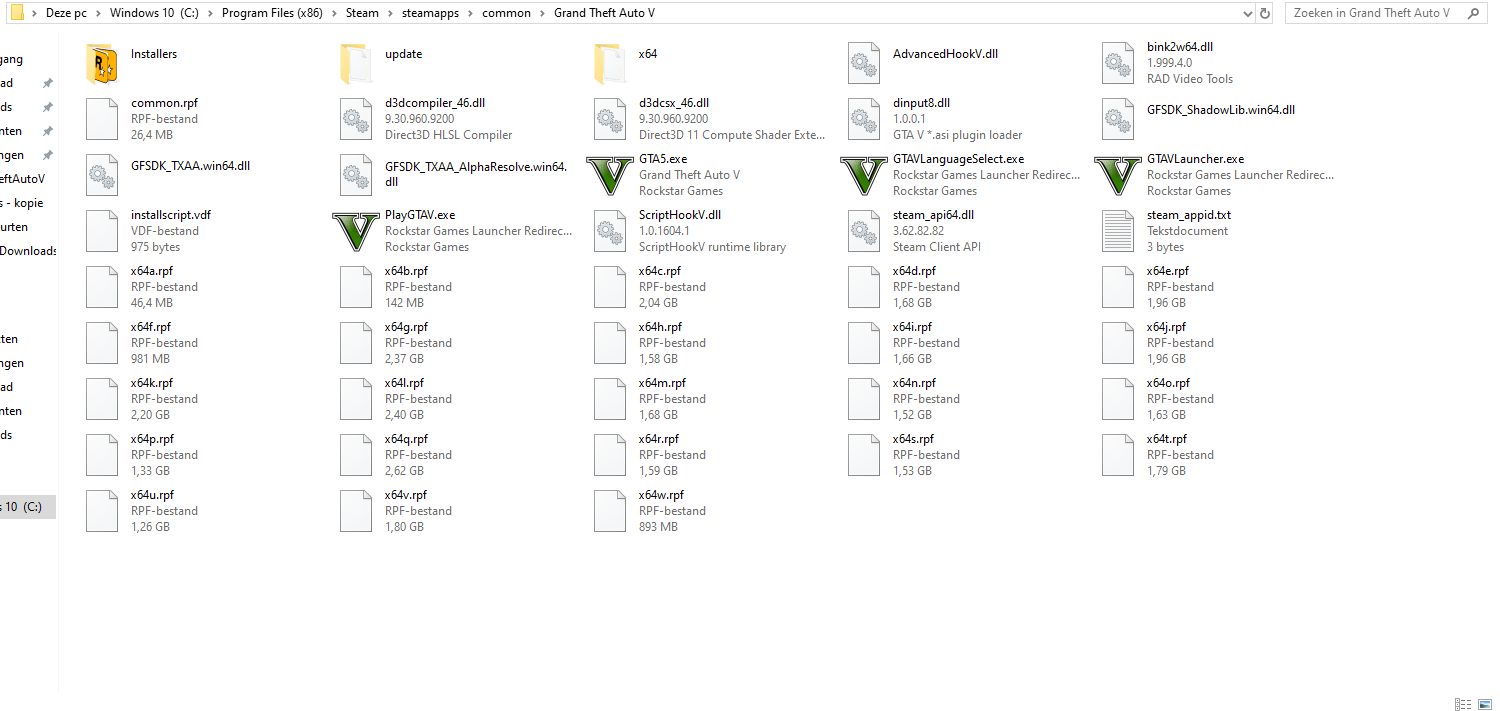The height and width of the screenshot is (711, 1500).
Task: Select the x64n.rpf file name
Action: pyautogui.click(x=914, y=383)
